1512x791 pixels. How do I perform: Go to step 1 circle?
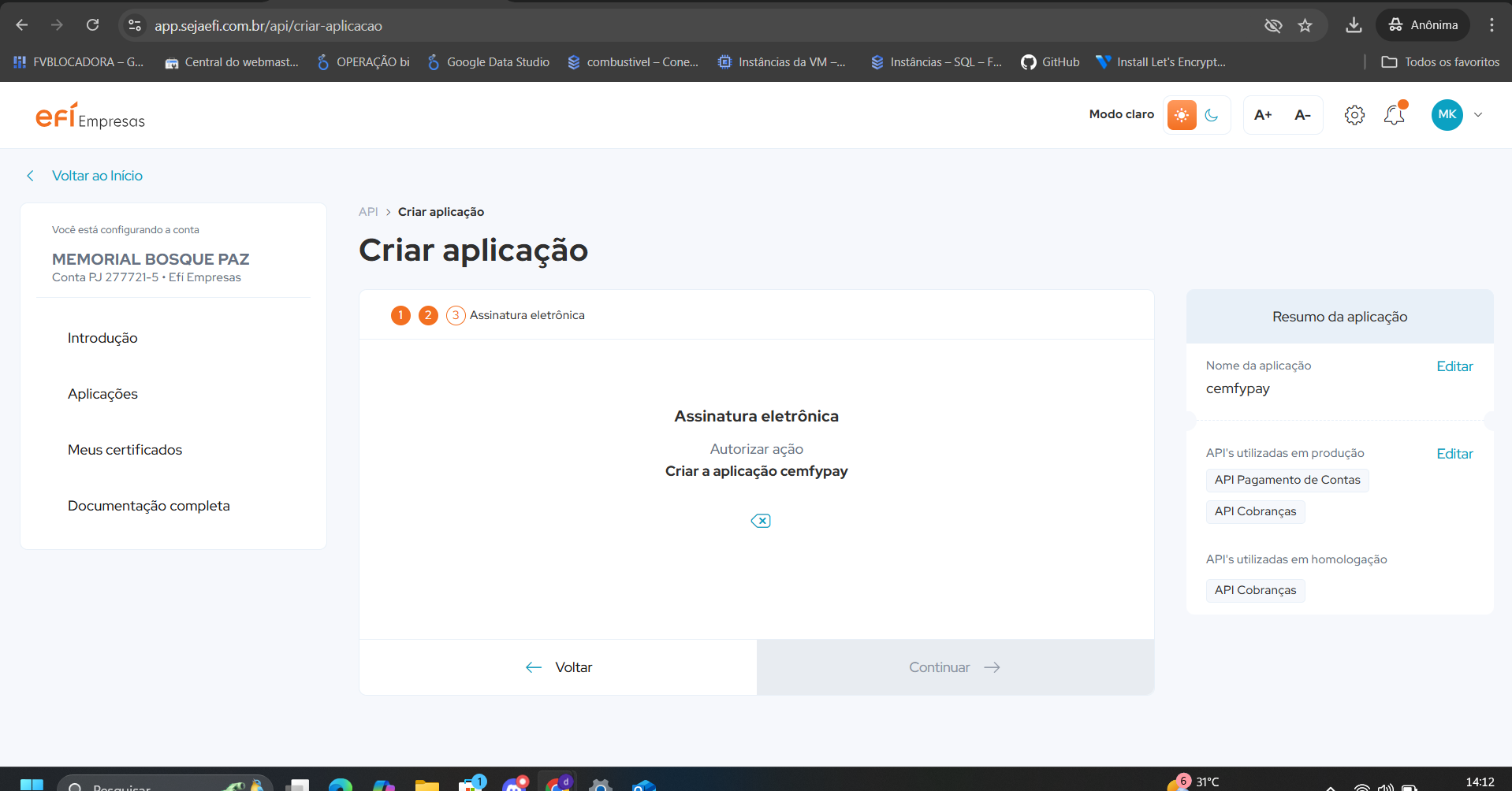pos(400,315)
